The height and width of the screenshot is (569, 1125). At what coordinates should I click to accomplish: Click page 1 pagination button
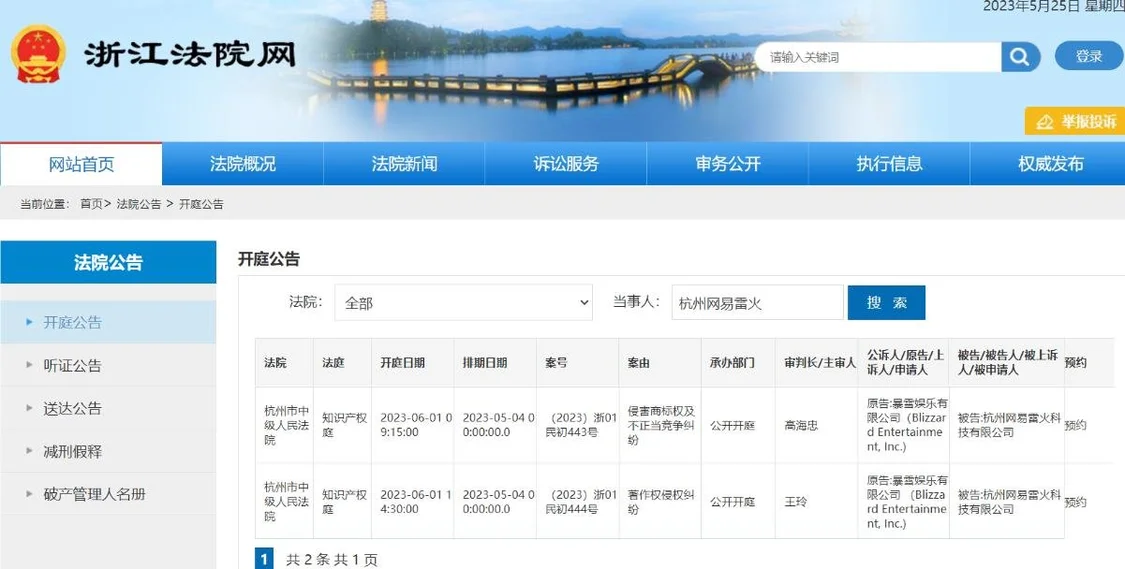(x=264, y=559)
